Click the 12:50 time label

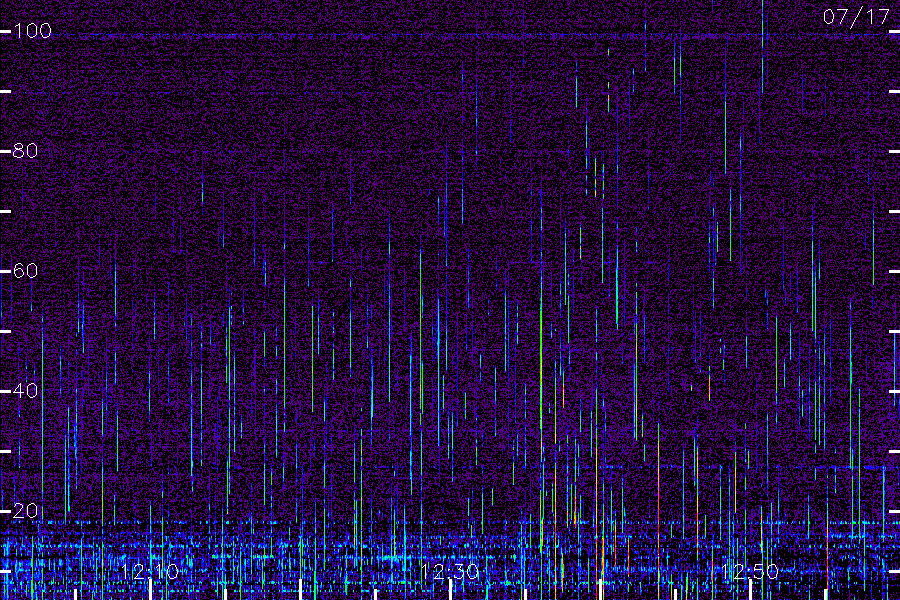tap(750, 571)
